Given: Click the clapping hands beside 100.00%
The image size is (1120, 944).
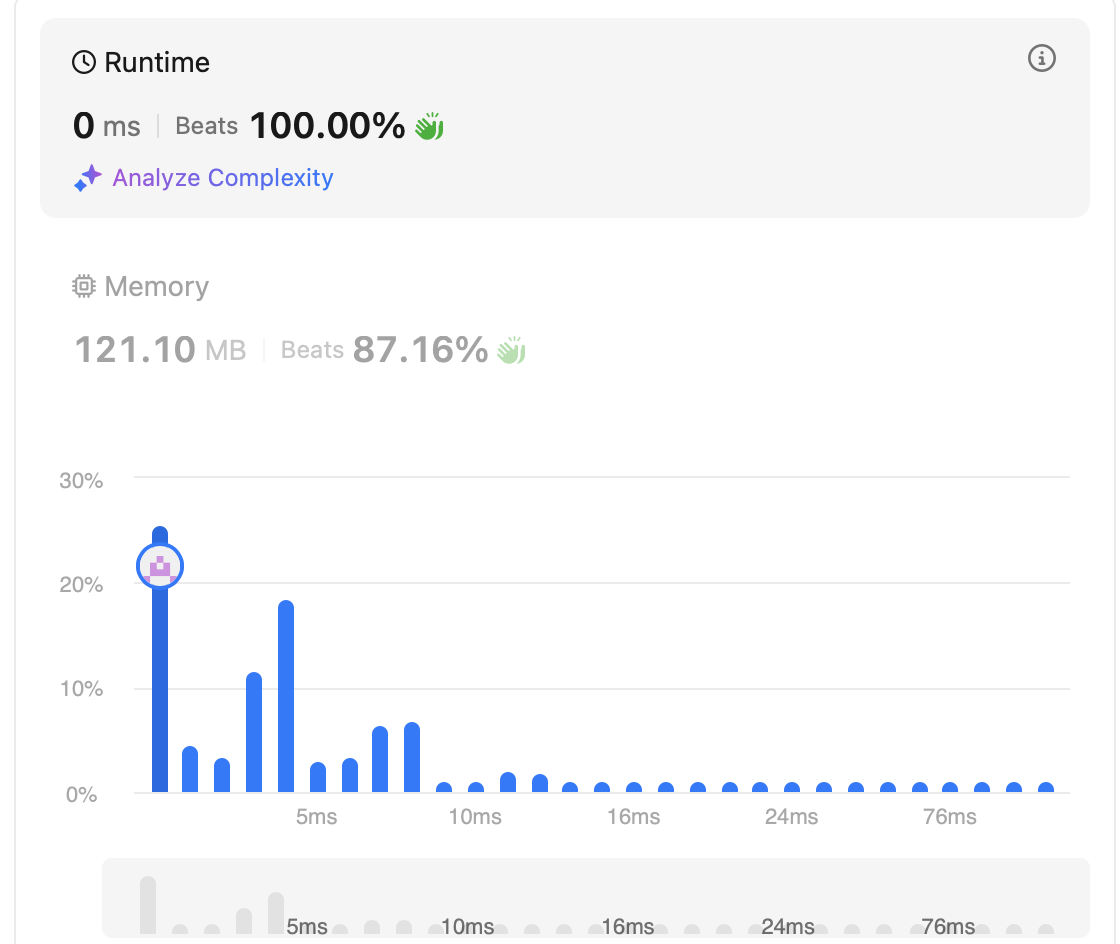Looking at the screenshot, I should click(x=430, y=127).
